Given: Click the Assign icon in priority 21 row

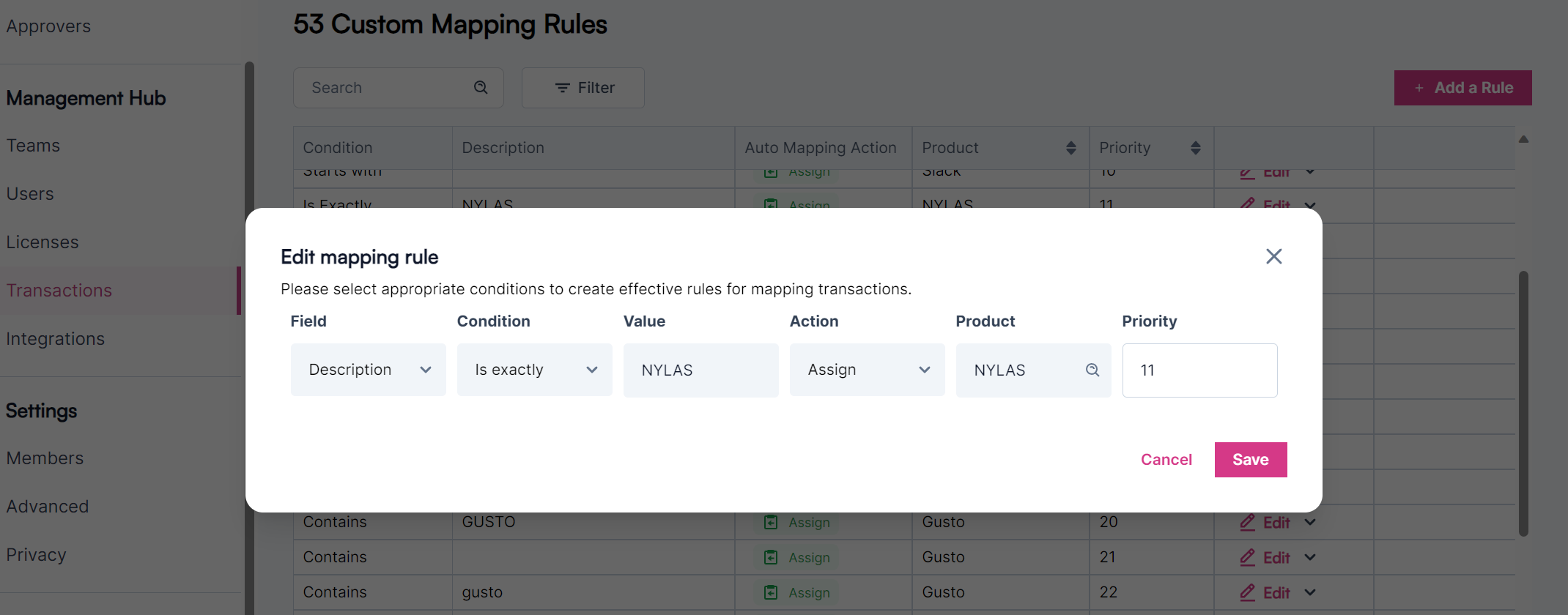Looking at the screenshot, I should [x=771, y=557].
